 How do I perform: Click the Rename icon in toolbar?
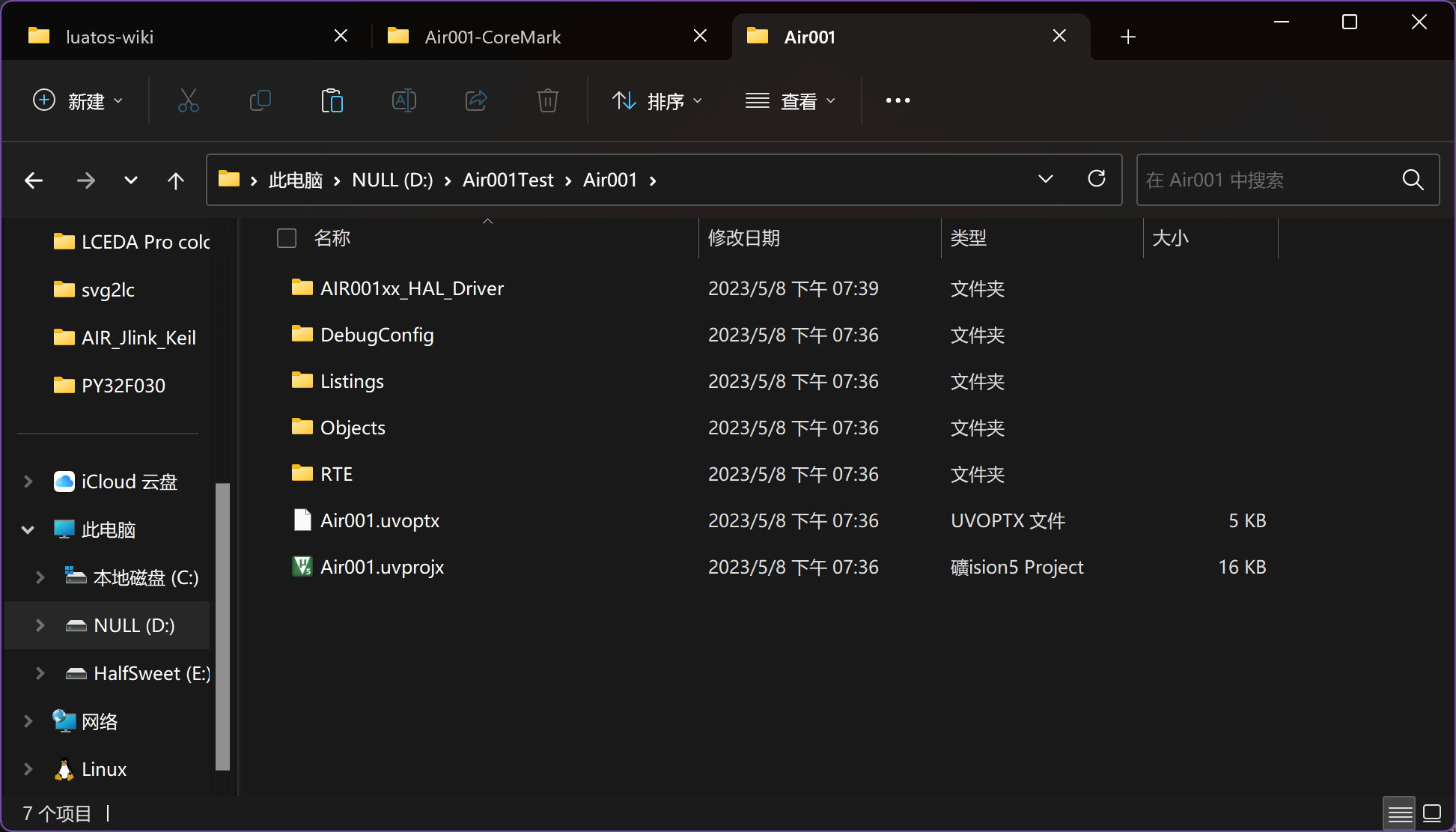[403, 100]
